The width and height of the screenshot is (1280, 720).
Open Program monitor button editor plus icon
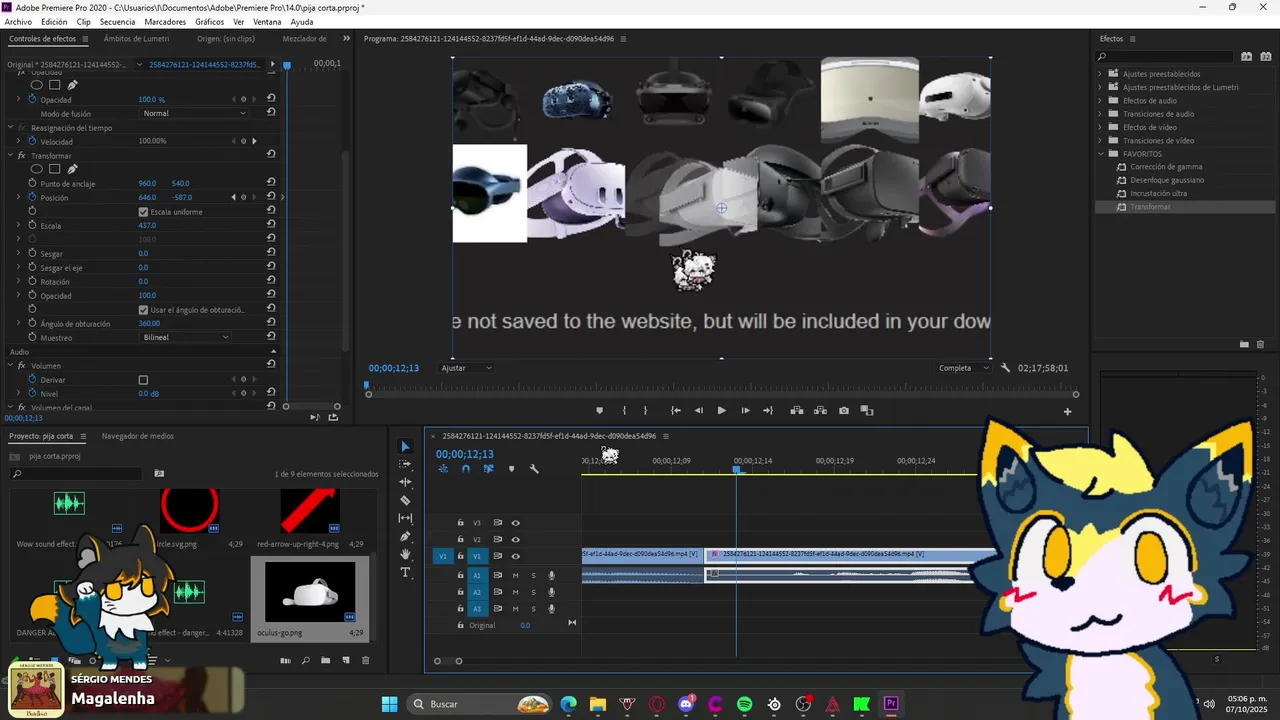tap(1067, 412)
